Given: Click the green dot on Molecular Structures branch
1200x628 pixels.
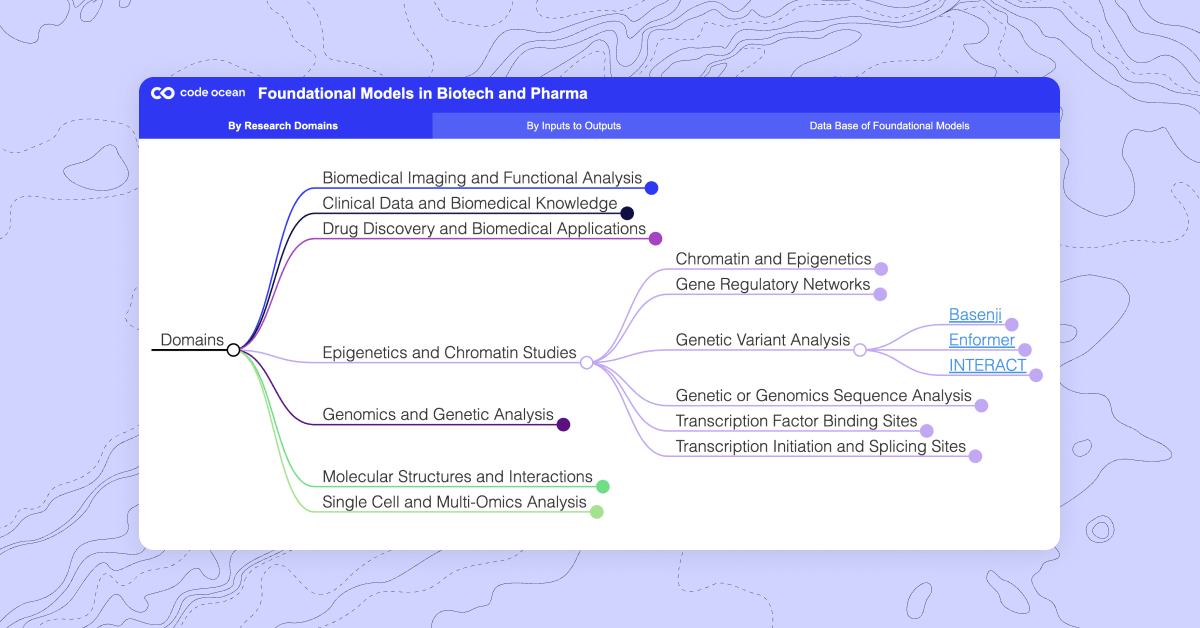Looking at the screenshot, I should [602, 486].
